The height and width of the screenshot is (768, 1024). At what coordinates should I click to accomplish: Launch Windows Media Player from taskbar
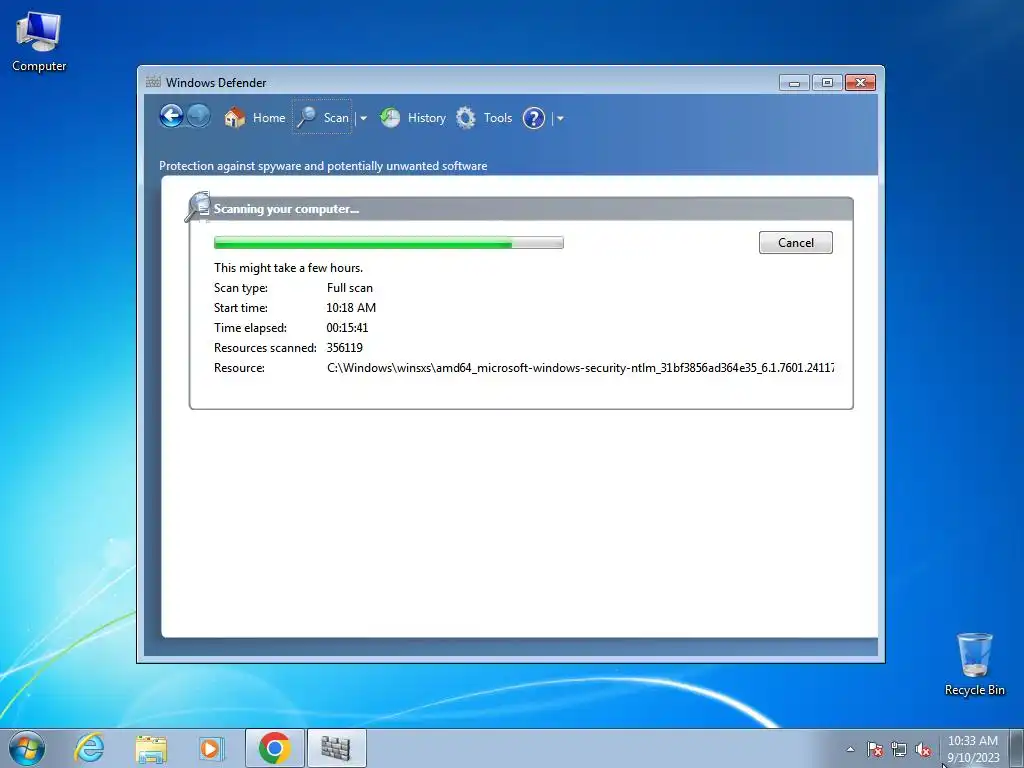[x=211, y=748]
